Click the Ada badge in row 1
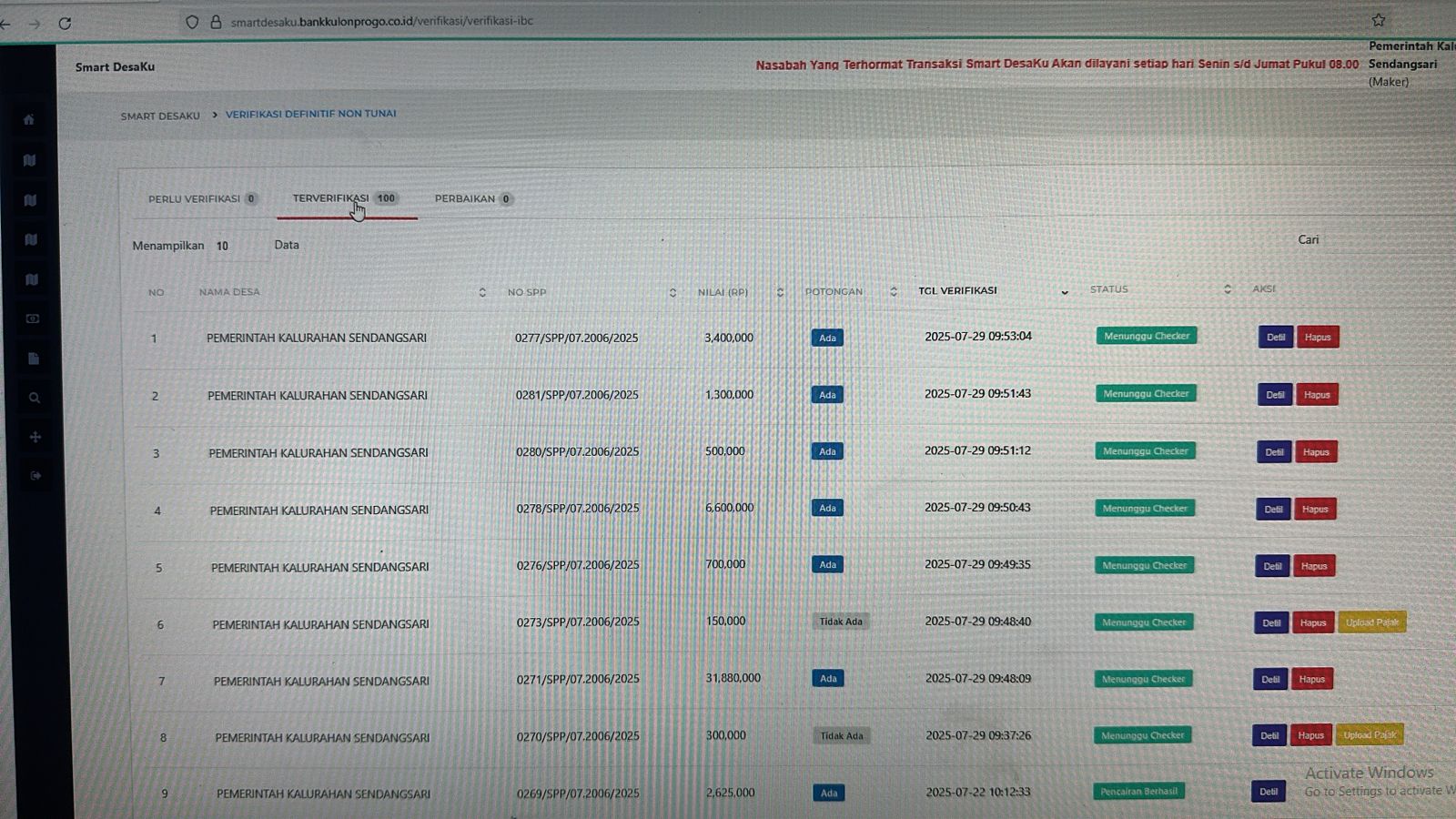 827,338
